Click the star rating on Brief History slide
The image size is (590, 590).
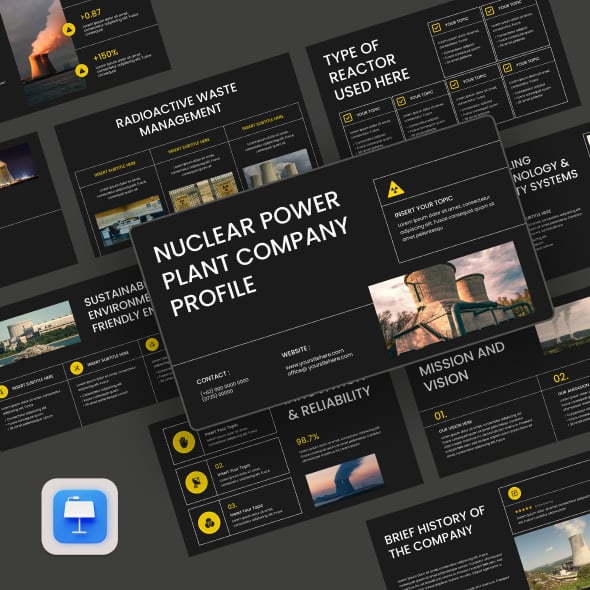pyautogui.click(x=523, y=509)
